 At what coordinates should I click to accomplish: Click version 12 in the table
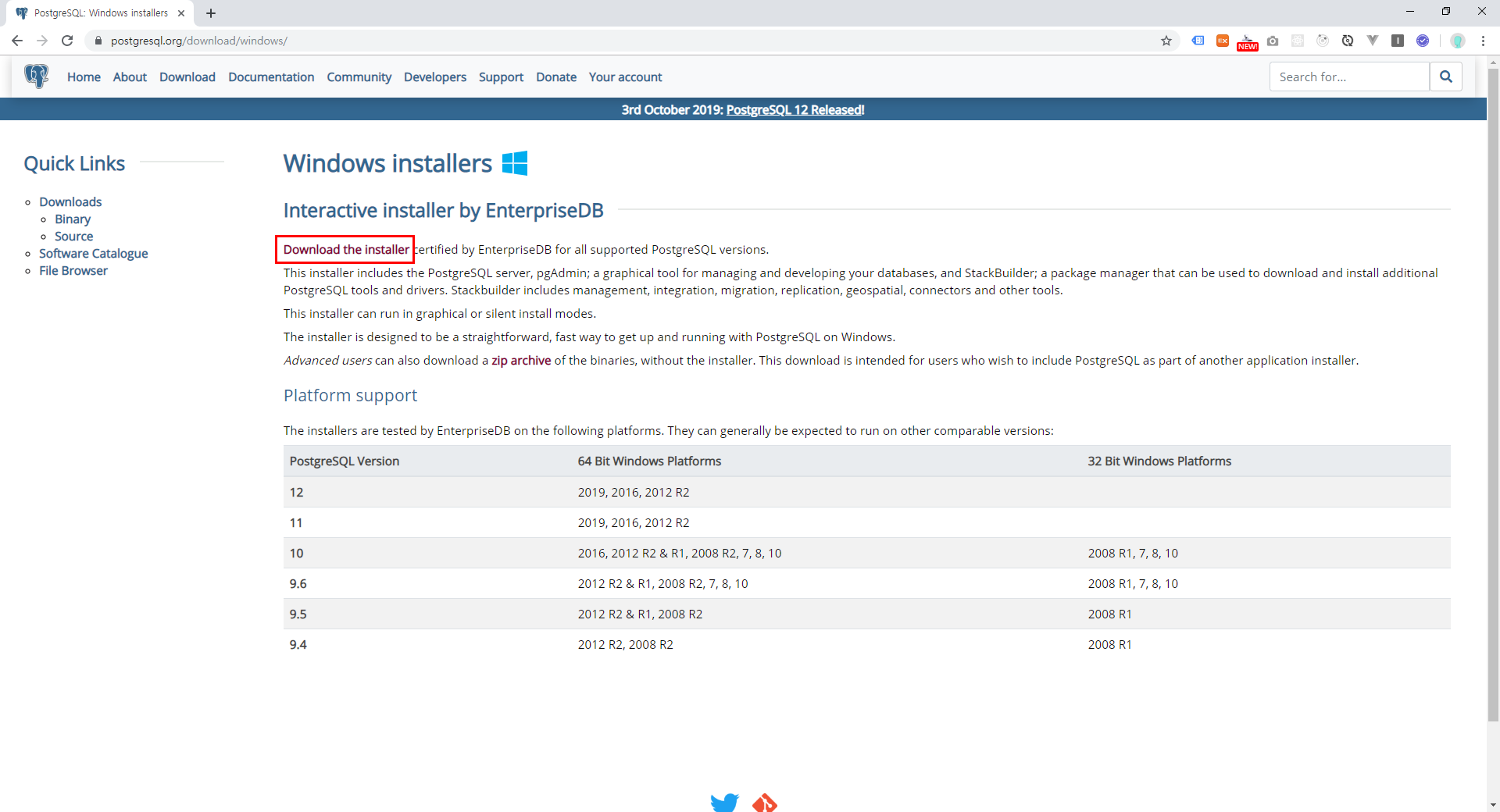pyautogui.click(x=296, y=492)
